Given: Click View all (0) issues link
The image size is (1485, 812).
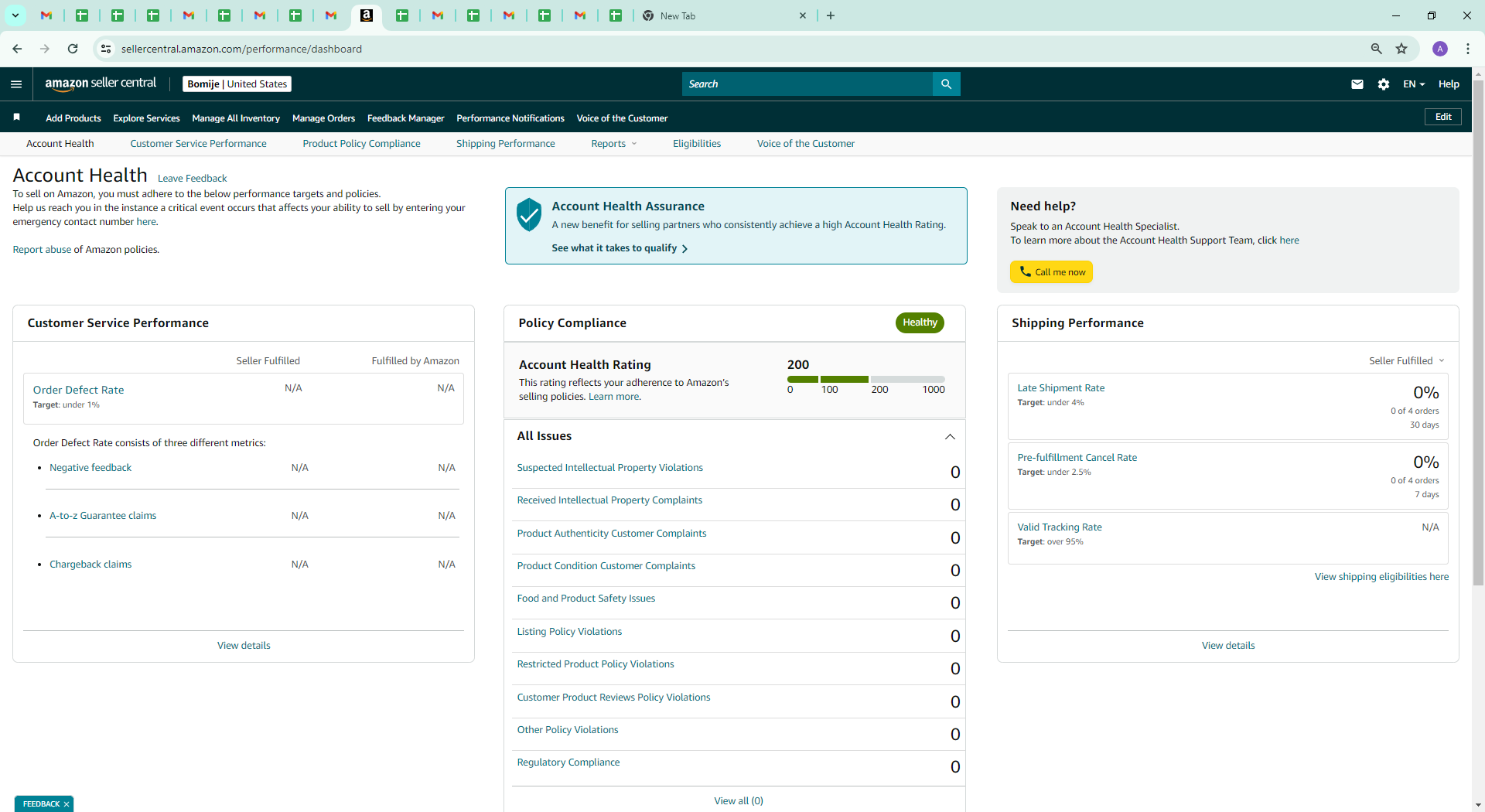Looking at the screenshot, I should click(739, 801).
